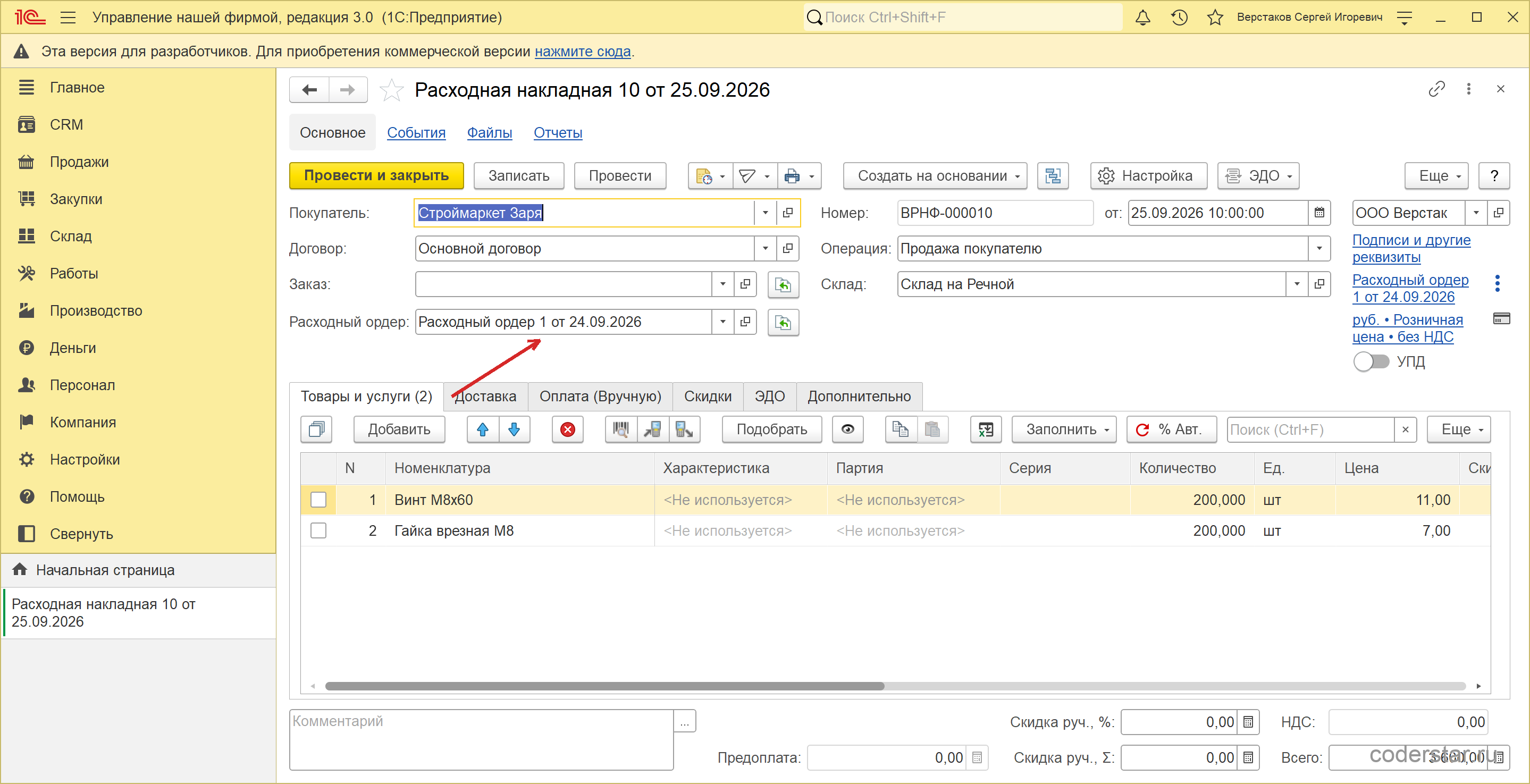Click the table horizontal scrollbar
Screen dimensions: 1530x784
pos(604,687)
